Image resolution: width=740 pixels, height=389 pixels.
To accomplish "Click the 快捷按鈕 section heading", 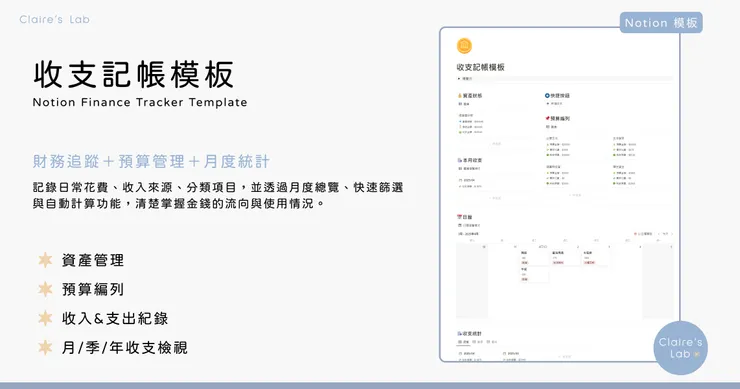I will point(557,96).
